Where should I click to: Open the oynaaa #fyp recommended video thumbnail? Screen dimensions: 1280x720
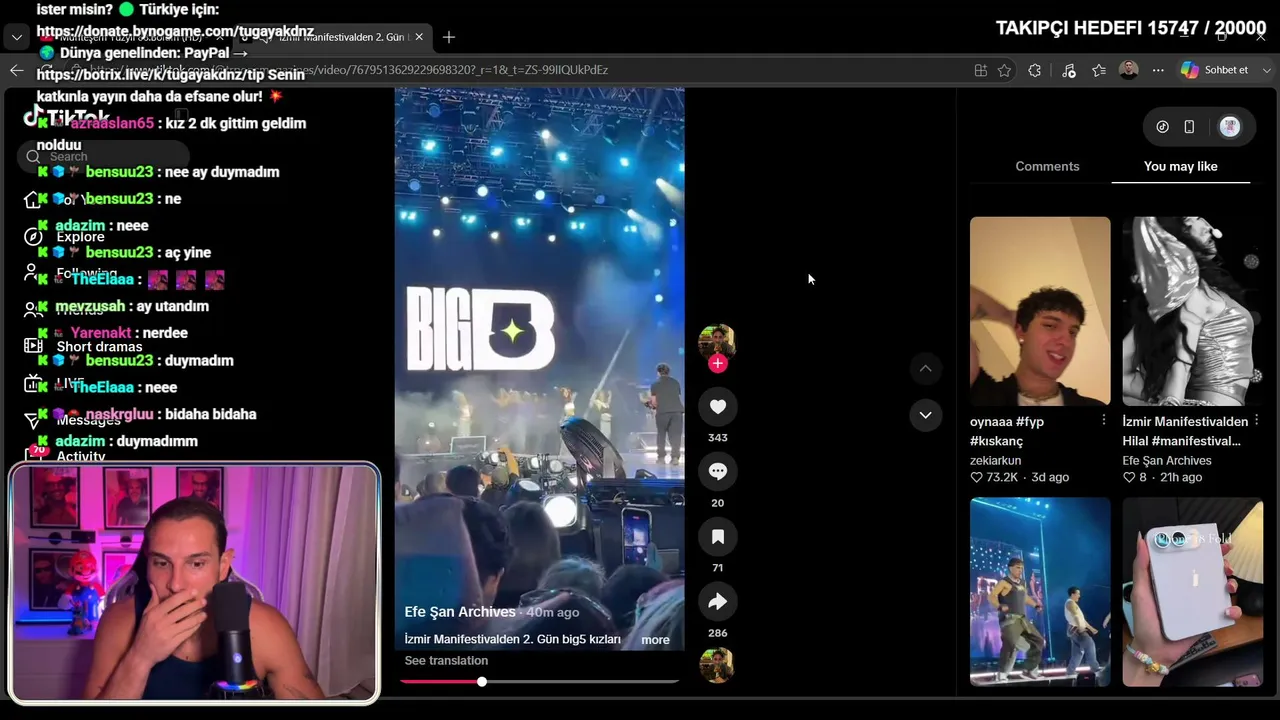[x=1040, y=311]
